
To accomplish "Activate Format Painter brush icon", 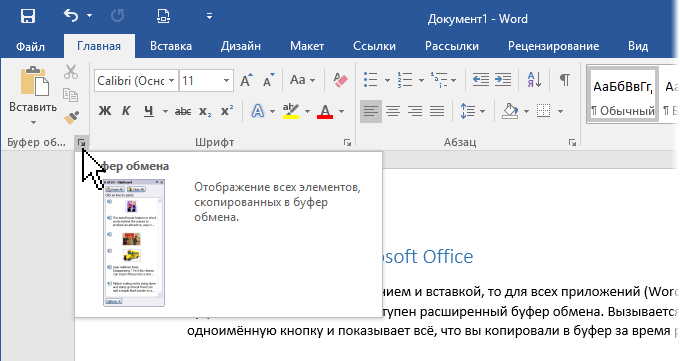I will (x=71, y=117).
